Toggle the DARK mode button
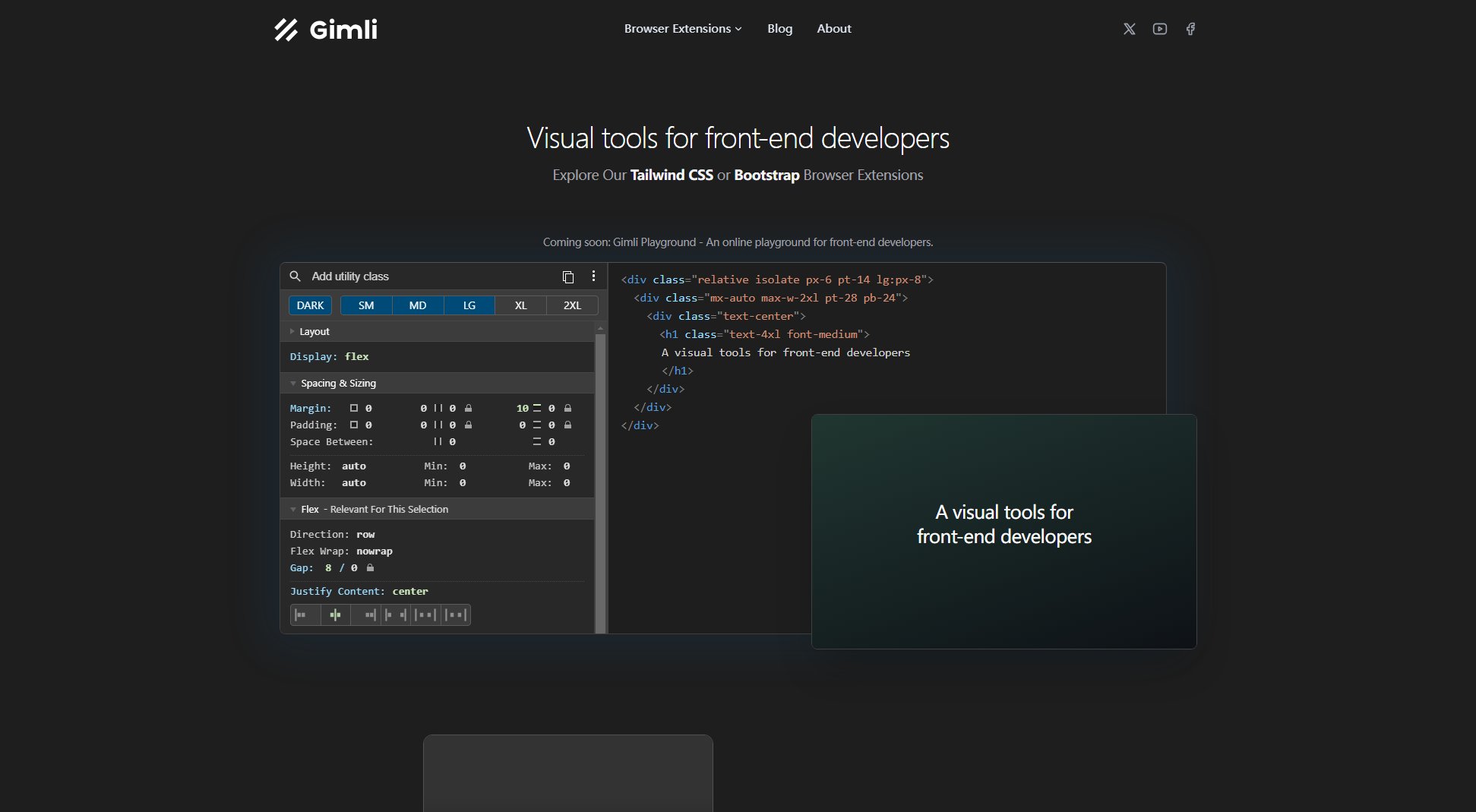Screen dimensions: 1476x812 [x=310, y=305]
